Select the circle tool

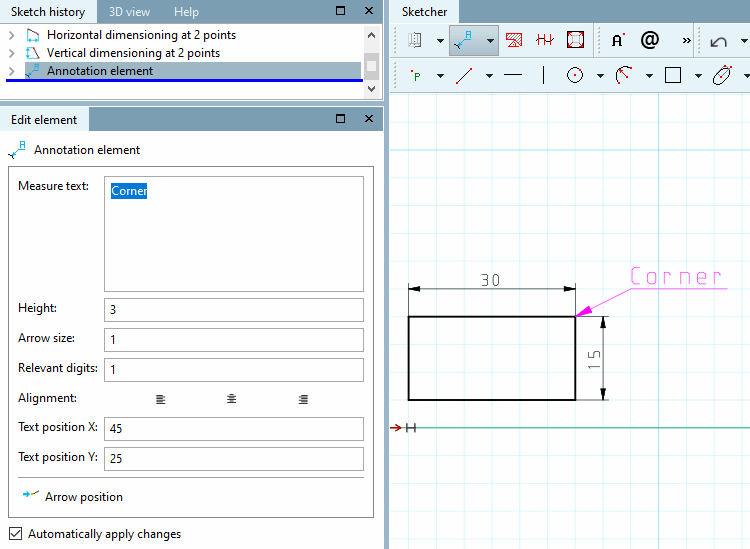(575, 76)
